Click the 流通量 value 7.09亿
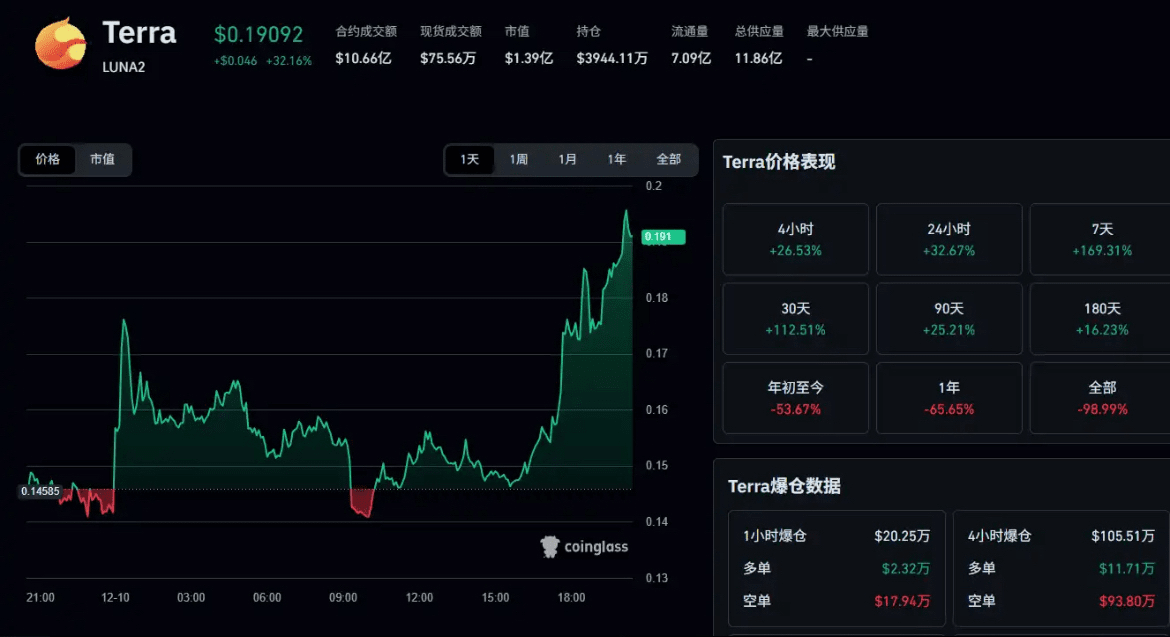Viewport: 1170px width, 637px height. click(691, 58)
